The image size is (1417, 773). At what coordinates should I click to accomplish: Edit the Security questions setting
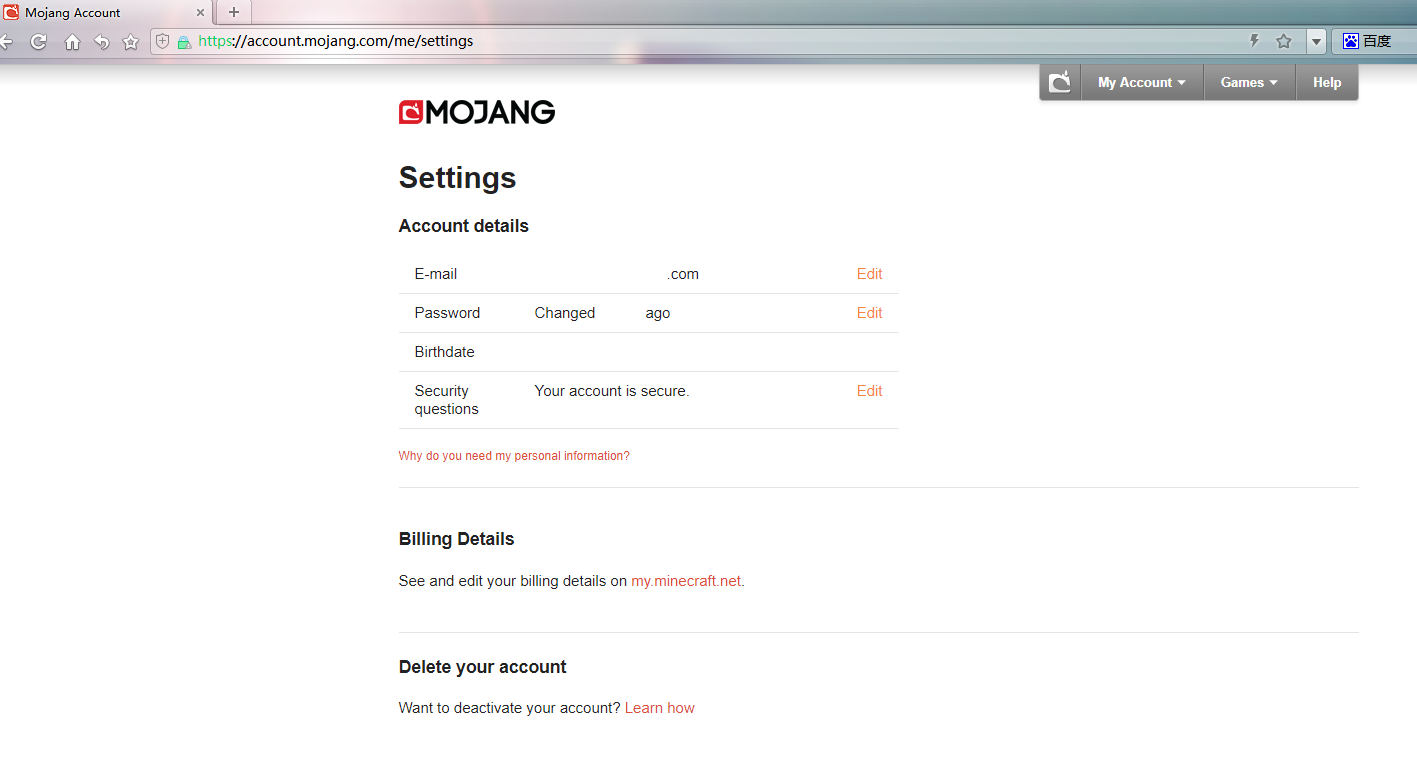click(x=869, y=391)
